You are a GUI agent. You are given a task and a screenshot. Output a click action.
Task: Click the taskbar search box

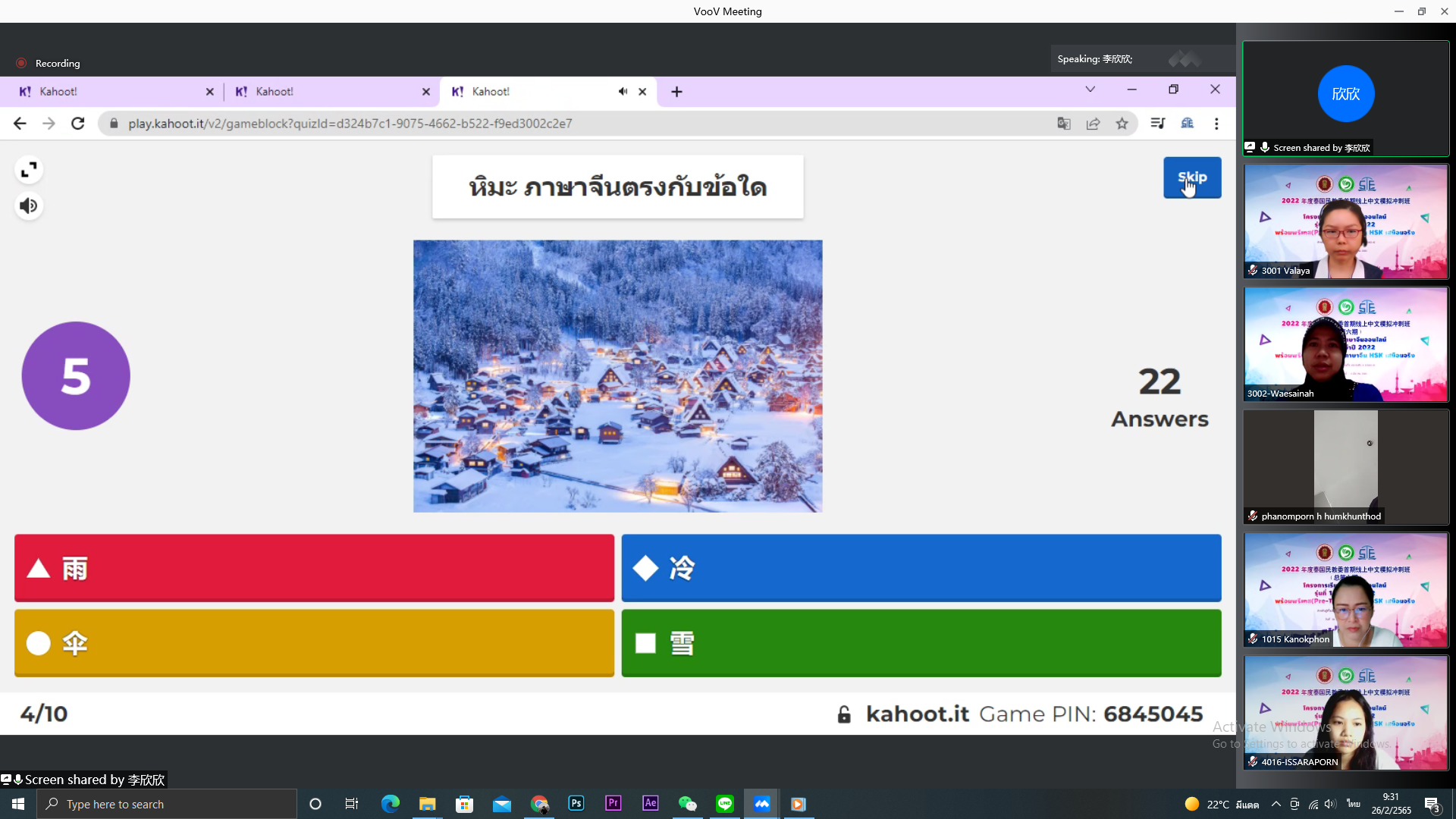click(x=167, y=804)
